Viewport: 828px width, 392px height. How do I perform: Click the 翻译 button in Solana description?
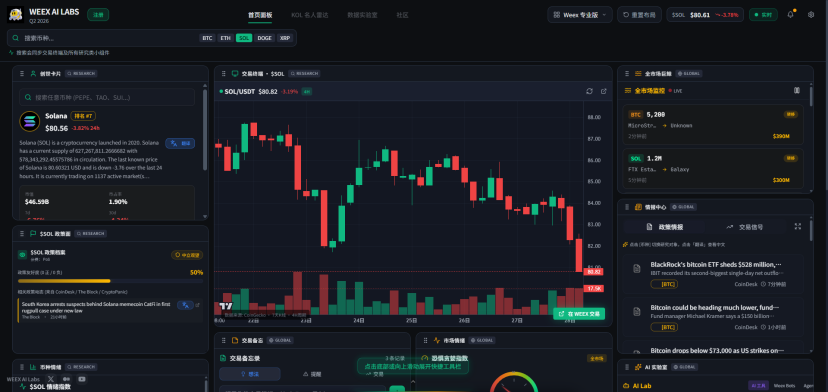[180, 143]
